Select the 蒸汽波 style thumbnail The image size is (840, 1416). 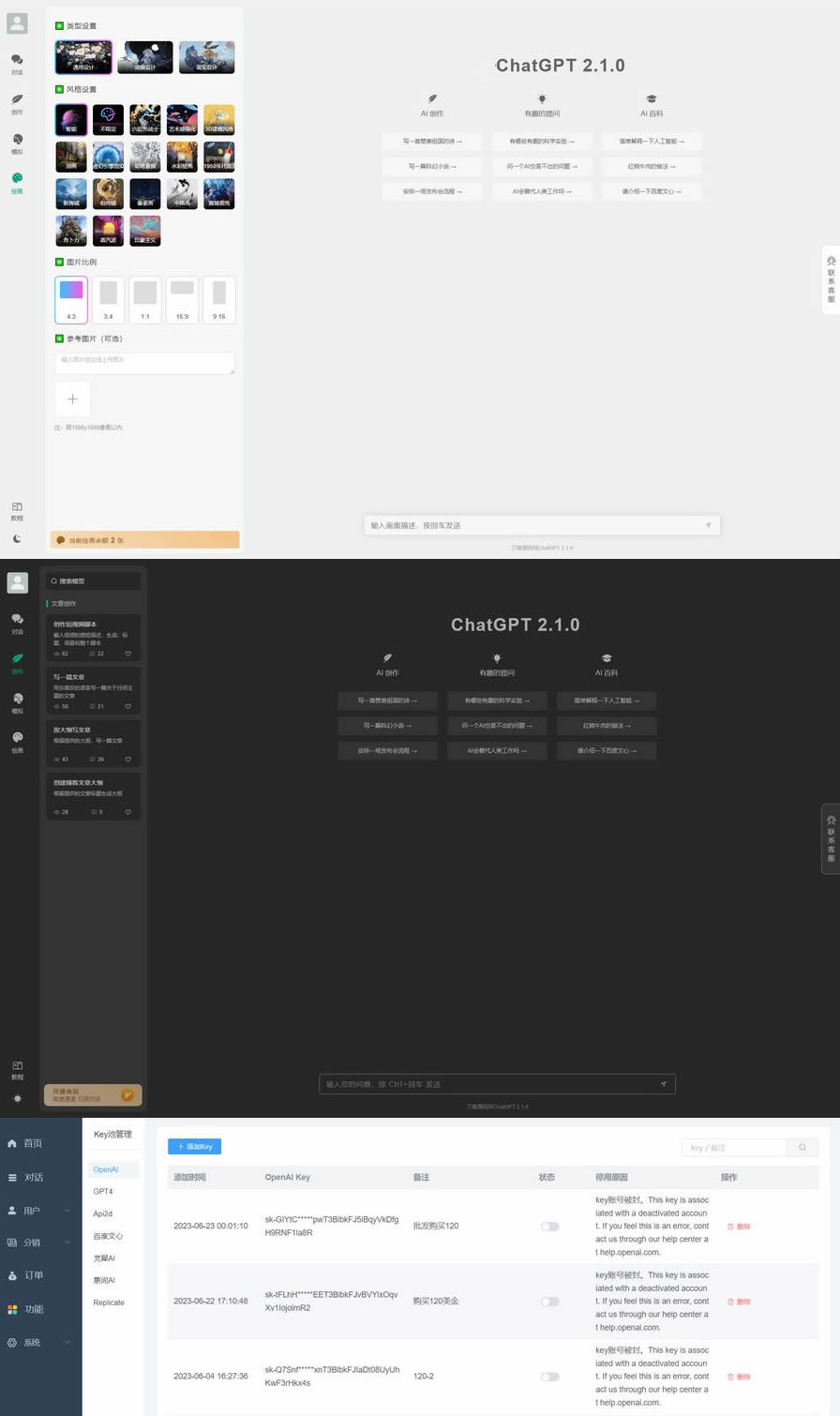108,231
